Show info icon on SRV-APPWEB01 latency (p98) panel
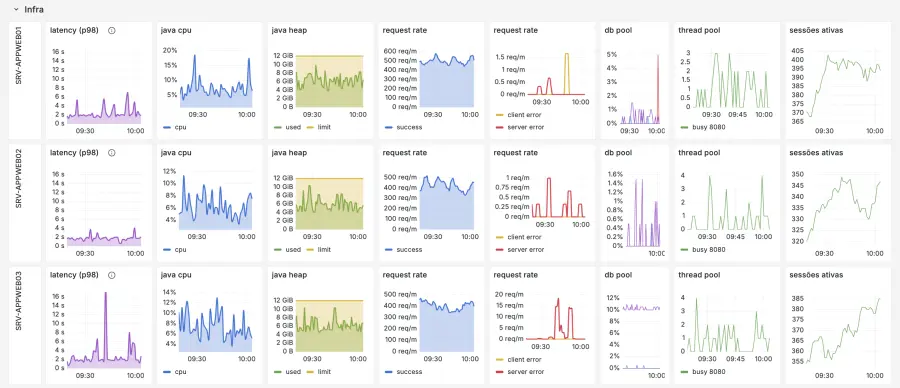Image resolution: width=900 pixels, height=388 pixels. coord(111,30)
